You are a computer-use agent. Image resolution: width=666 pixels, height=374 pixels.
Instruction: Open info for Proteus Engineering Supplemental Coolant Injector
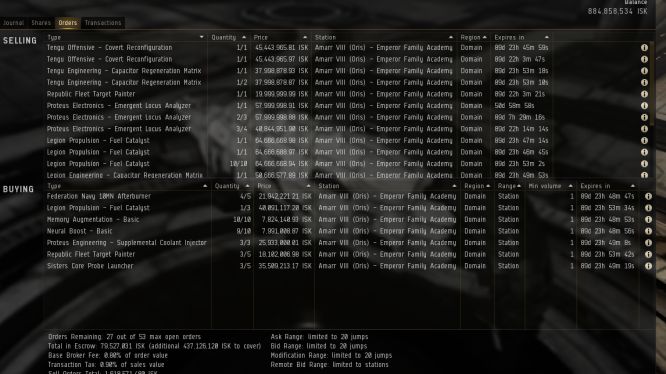pos(648,243)
